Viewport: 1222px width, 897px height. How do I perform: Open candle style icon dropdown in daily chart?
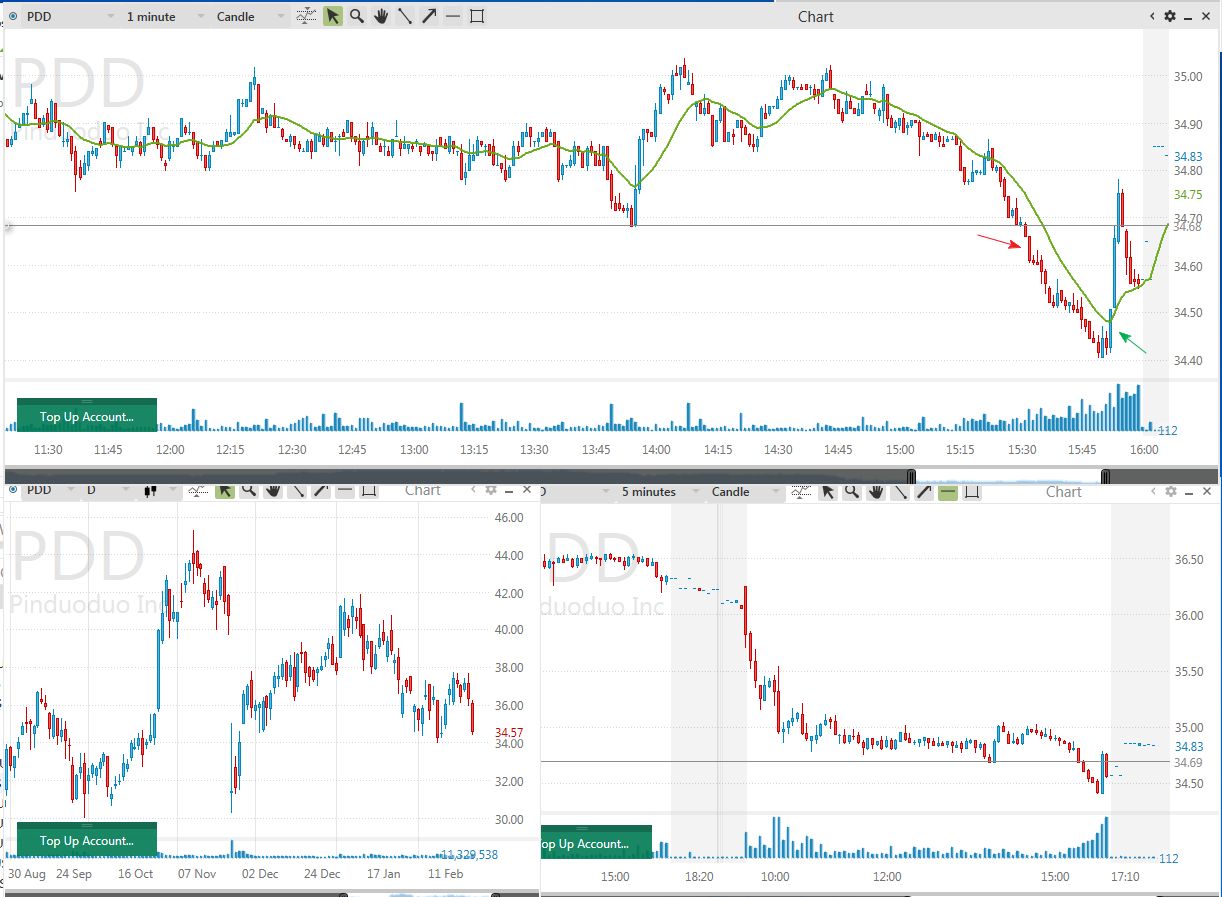[158, 490]
